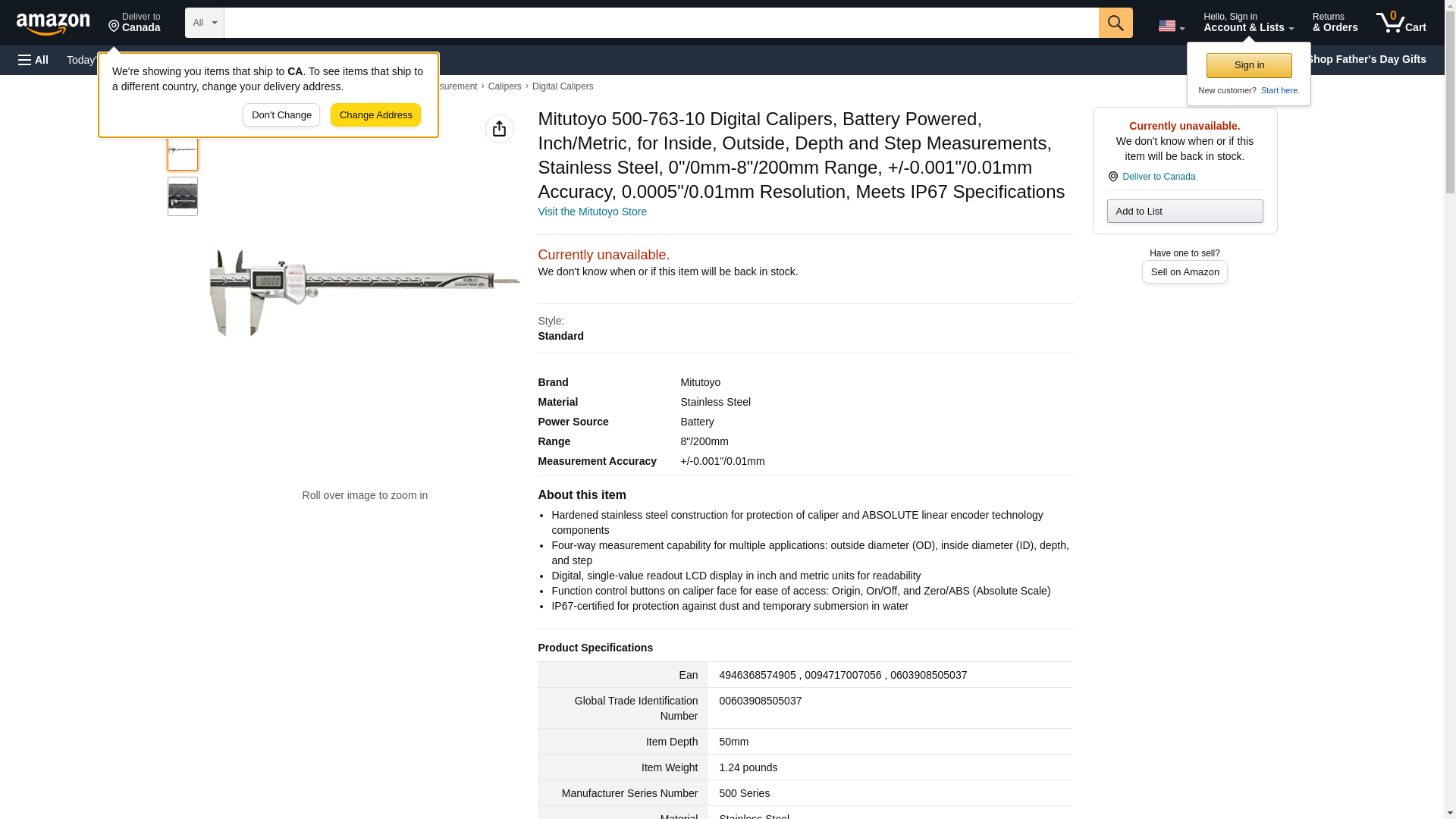Viewport: 1456px width, 819px height.
Task: Focus the Amazon search input field
Action: (x=661, y=23)
